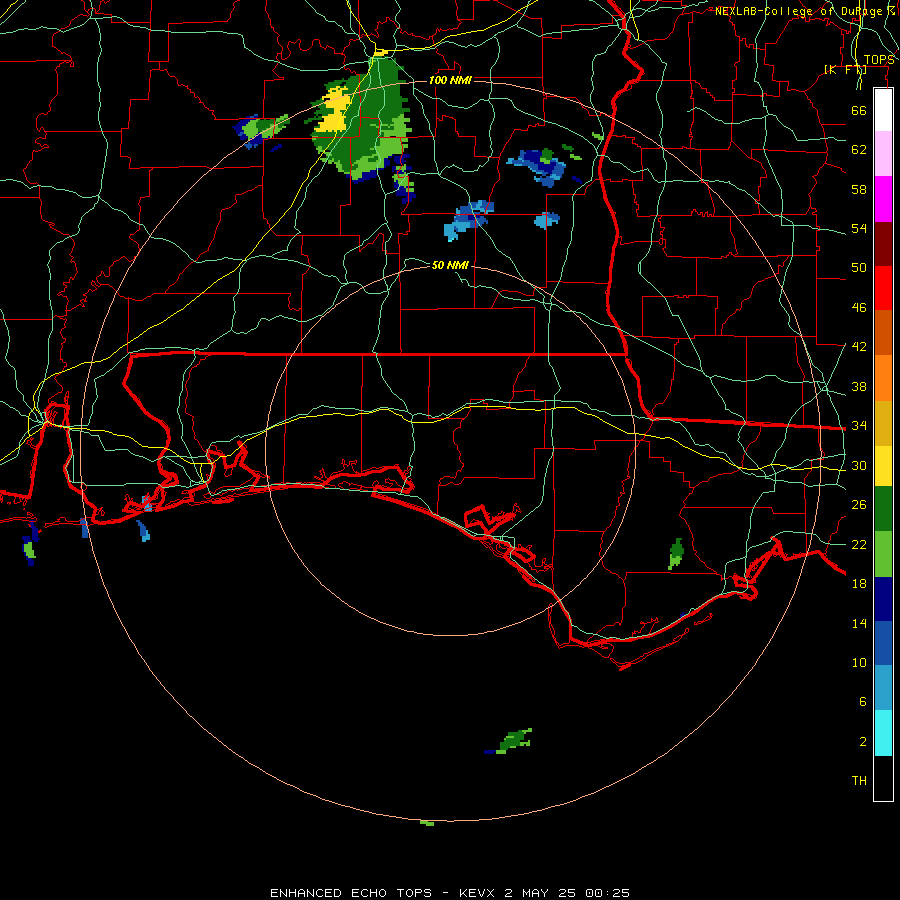Viewport: 900px width, 900px height.
Task: Click the legend value '54'
Action: coord(859,228)
